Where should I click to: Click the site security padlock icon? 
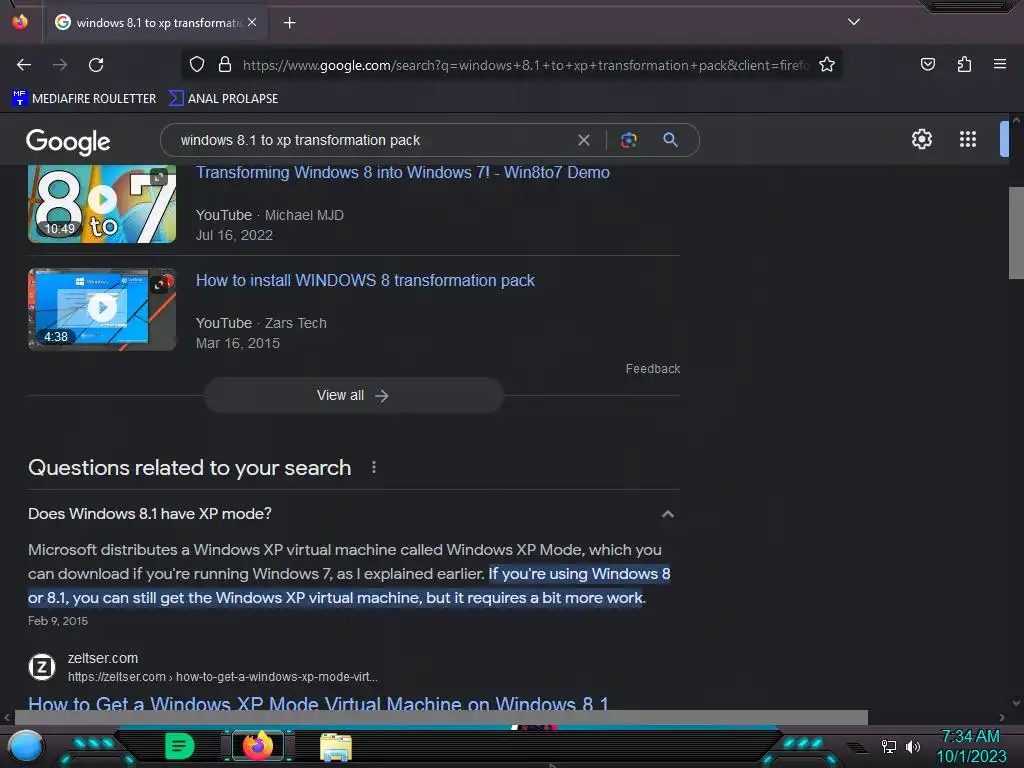225,65
